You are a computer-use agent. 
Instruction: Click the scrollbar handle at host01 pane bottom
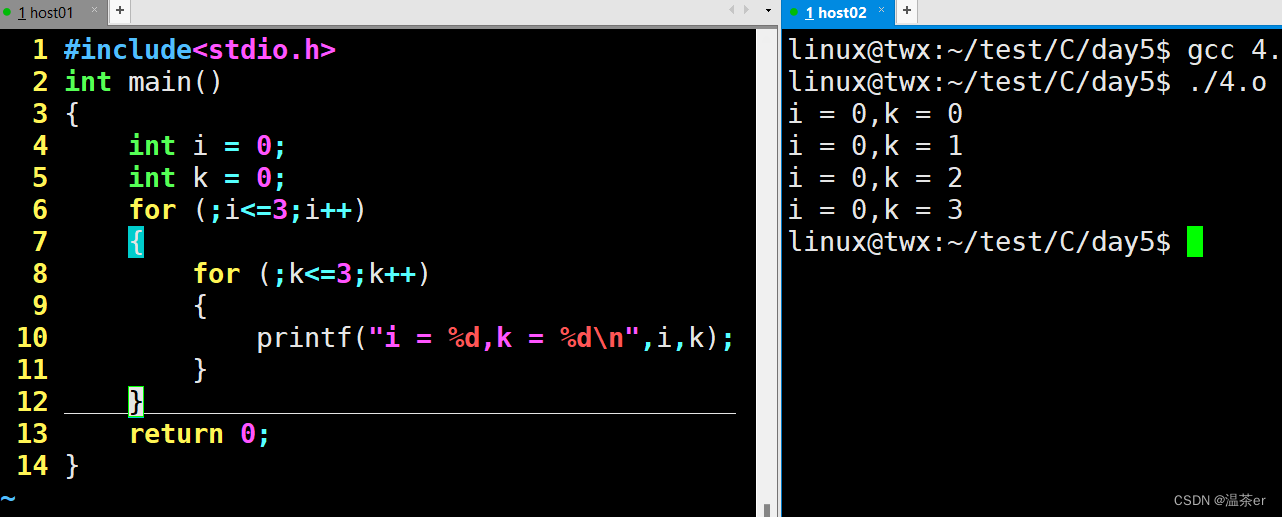[x=767, y=510]
